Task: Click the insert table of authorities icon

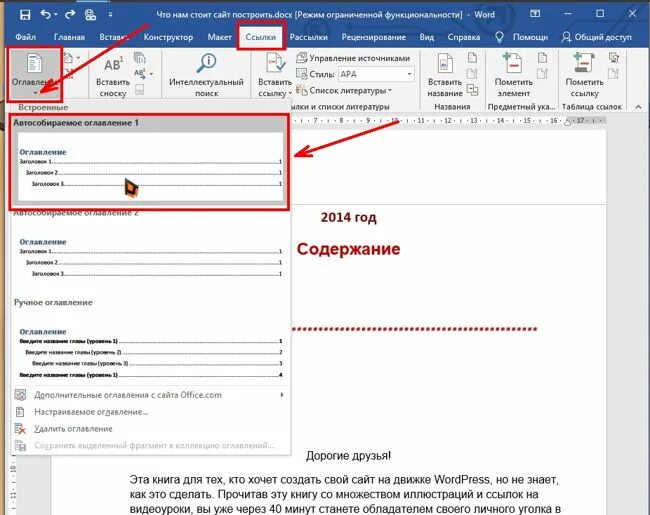Action: [x=614, y=58]
